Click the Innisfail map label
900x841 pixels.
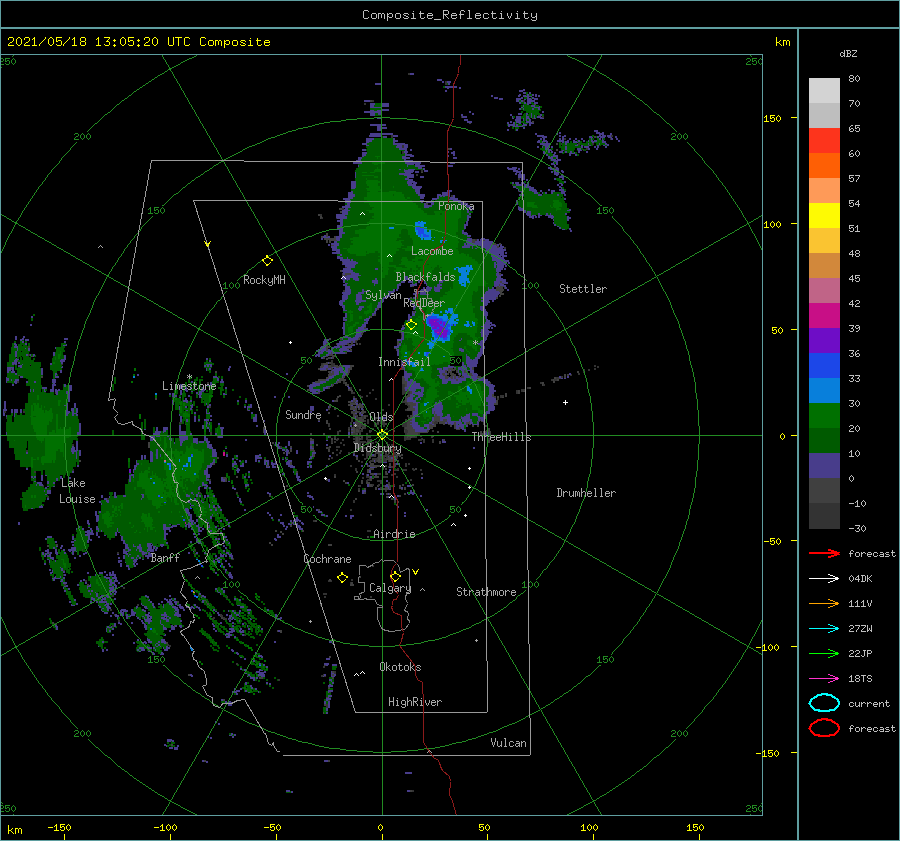coord(404,362)
